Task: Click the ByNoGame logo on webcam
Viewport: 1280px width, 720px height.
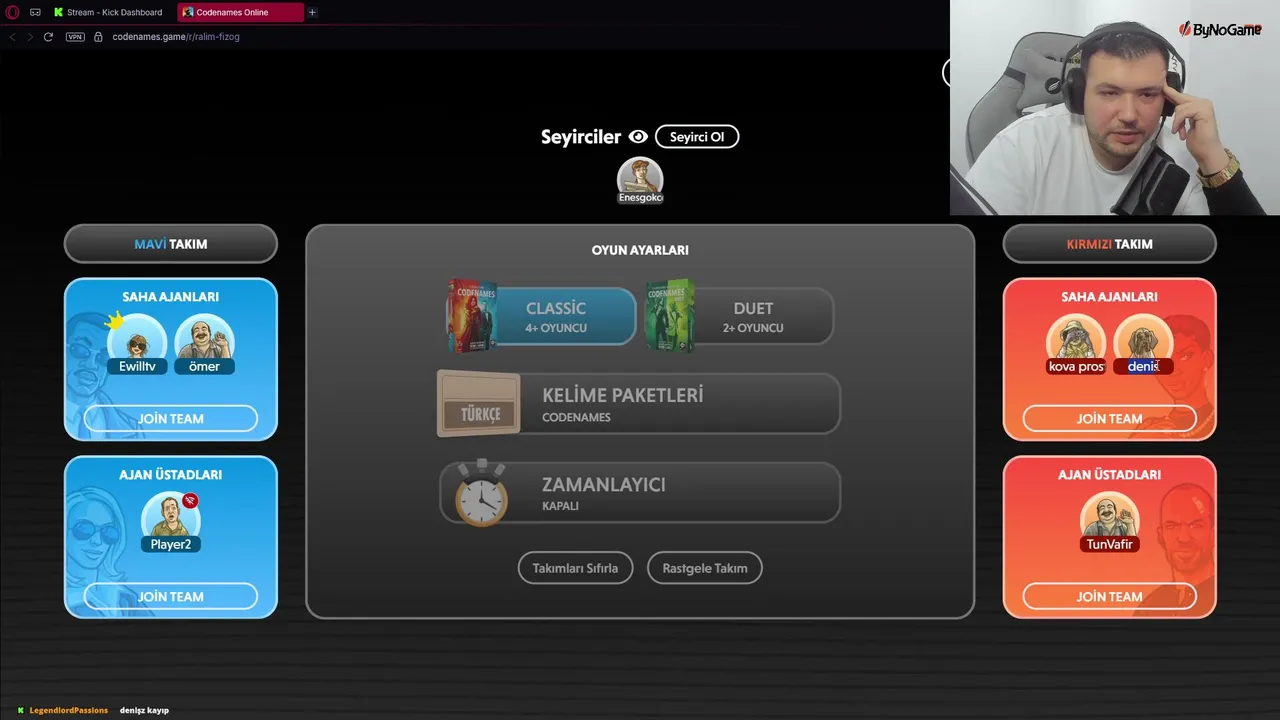Action: (1220, 30)
